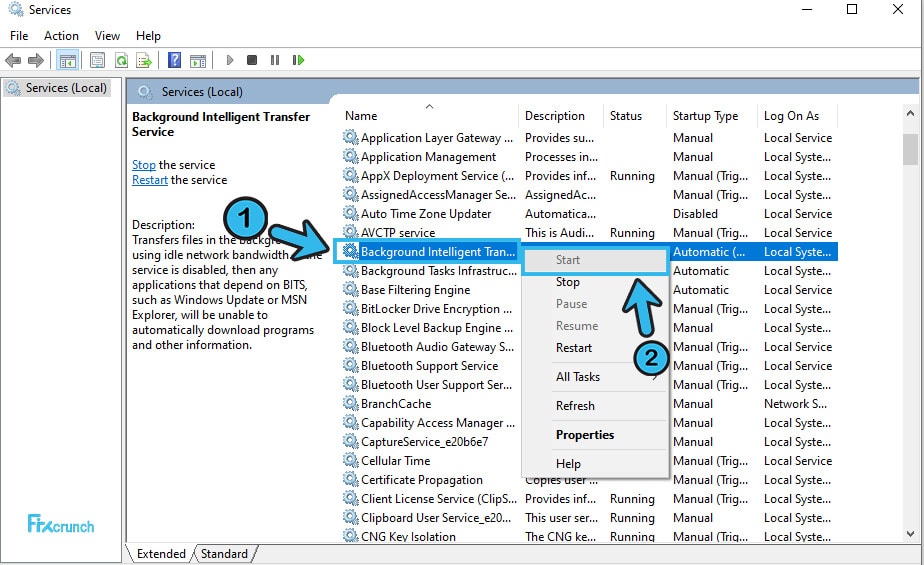Select Block Level Backup Engine row

click(588, 328)
